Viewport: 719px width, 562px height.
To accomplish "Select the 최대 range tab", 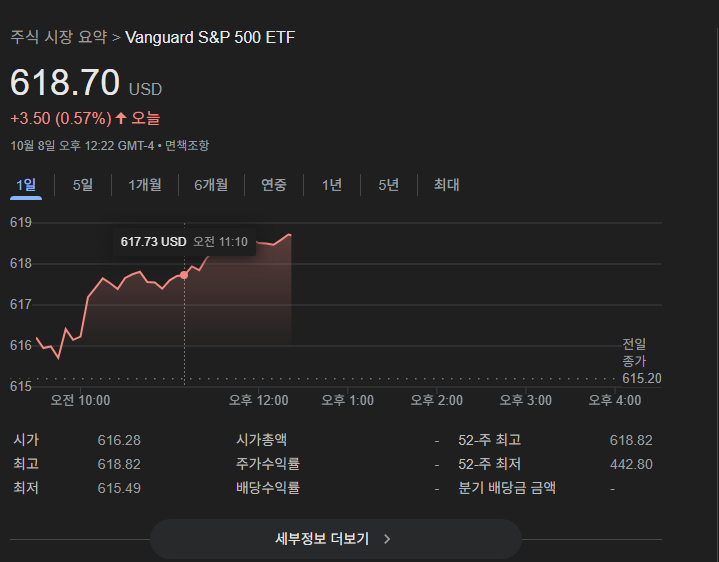I will [447, 185].
